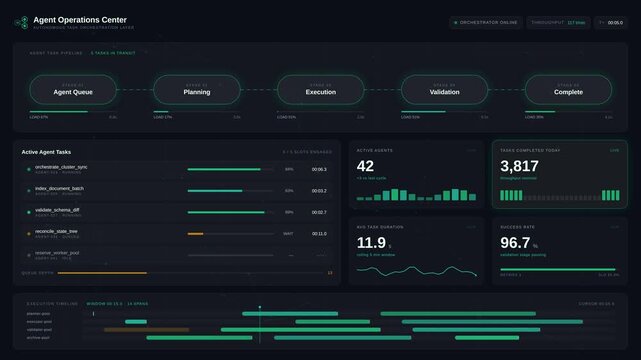The height and width of the screenshot is (360, 641).
Task: Click the Agent Operations Center logo icon
Action: click(x=21, y=22)
